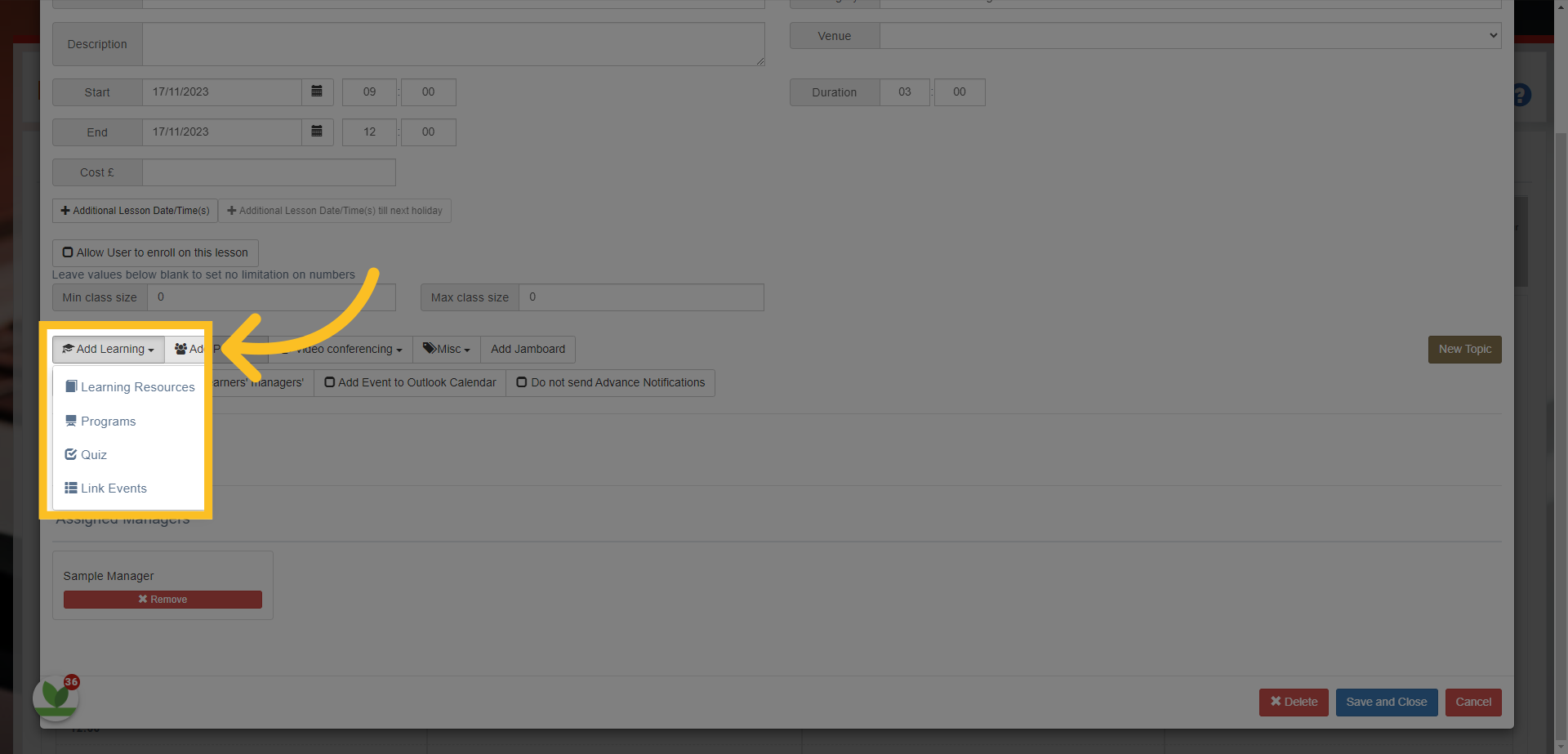The height and width of the screenshot is (754, 1568).
Task: Click the Min class size field
Action: [271, 297]
